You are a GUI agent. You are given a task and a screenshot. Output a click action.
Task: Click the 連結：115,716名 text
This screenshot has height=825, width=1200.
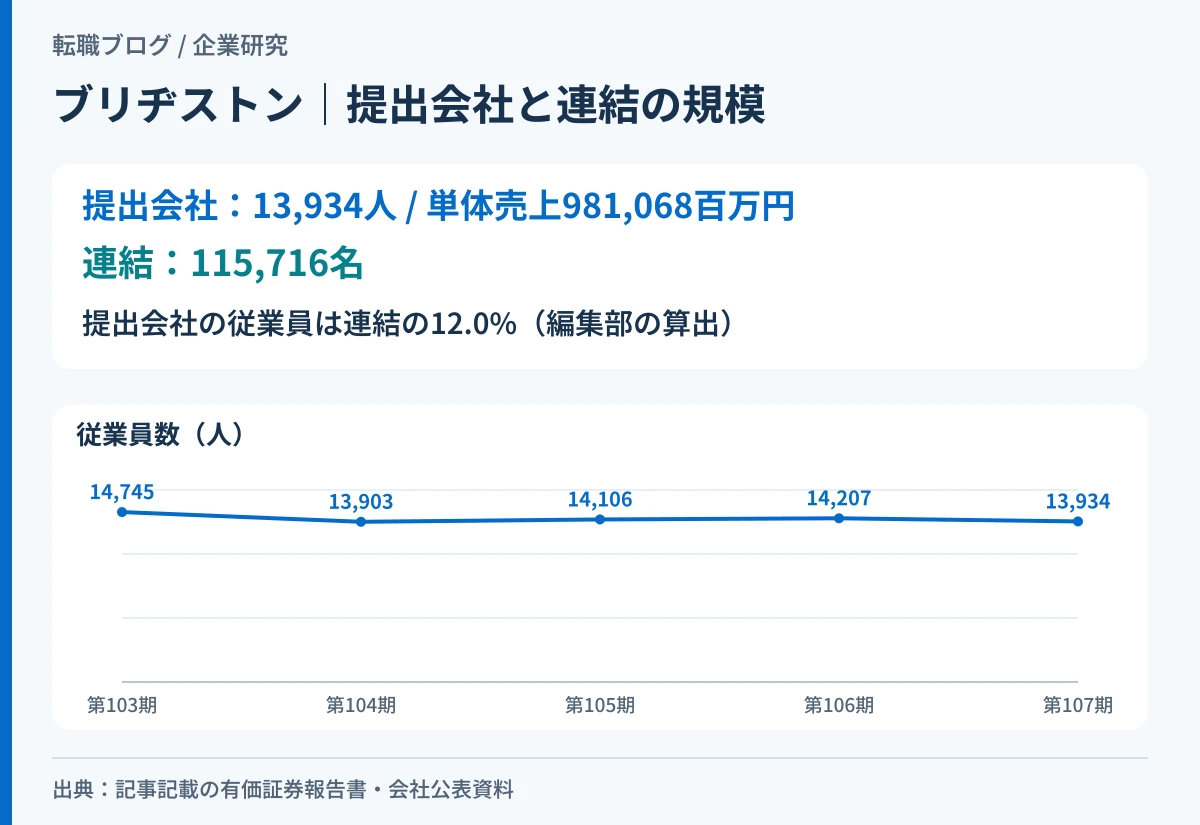(222, 263)
